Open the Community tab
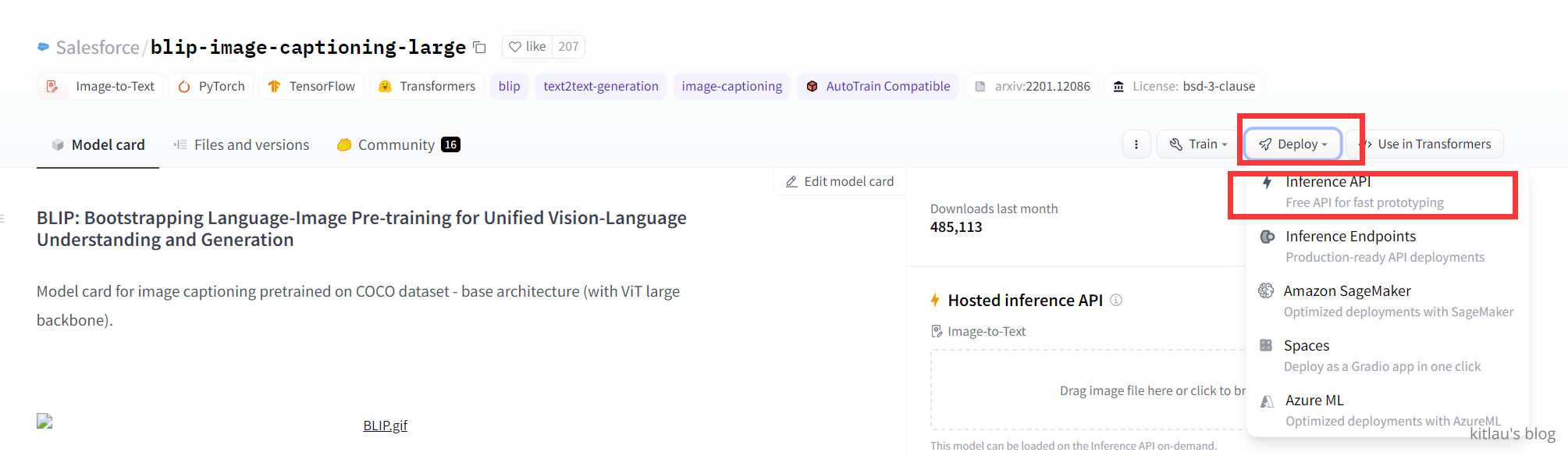 click(x=397, y=144)
